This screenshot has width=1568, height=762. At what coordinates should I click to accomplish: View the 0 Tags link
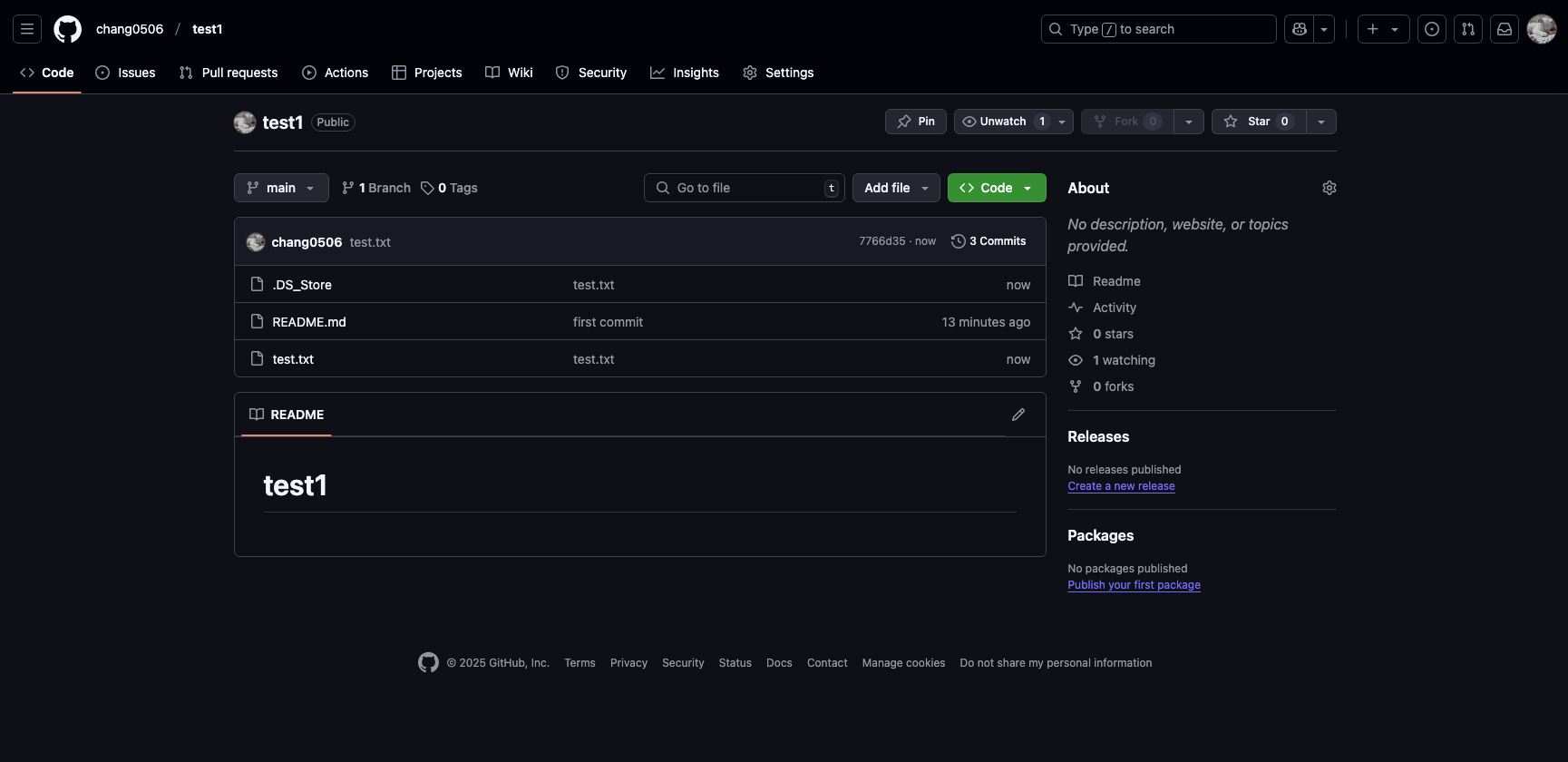(449, 188)
